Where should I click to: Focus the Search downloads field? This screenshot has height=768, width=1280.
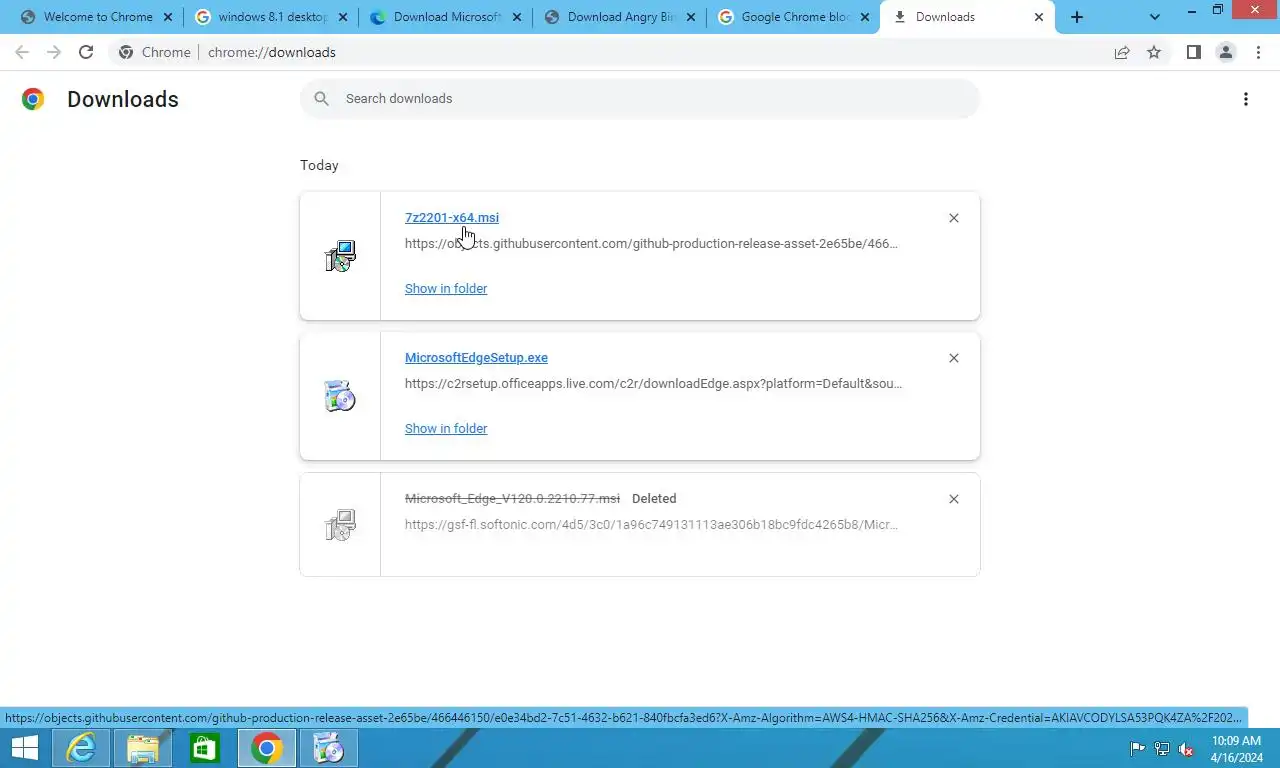(x=640, y=98)
